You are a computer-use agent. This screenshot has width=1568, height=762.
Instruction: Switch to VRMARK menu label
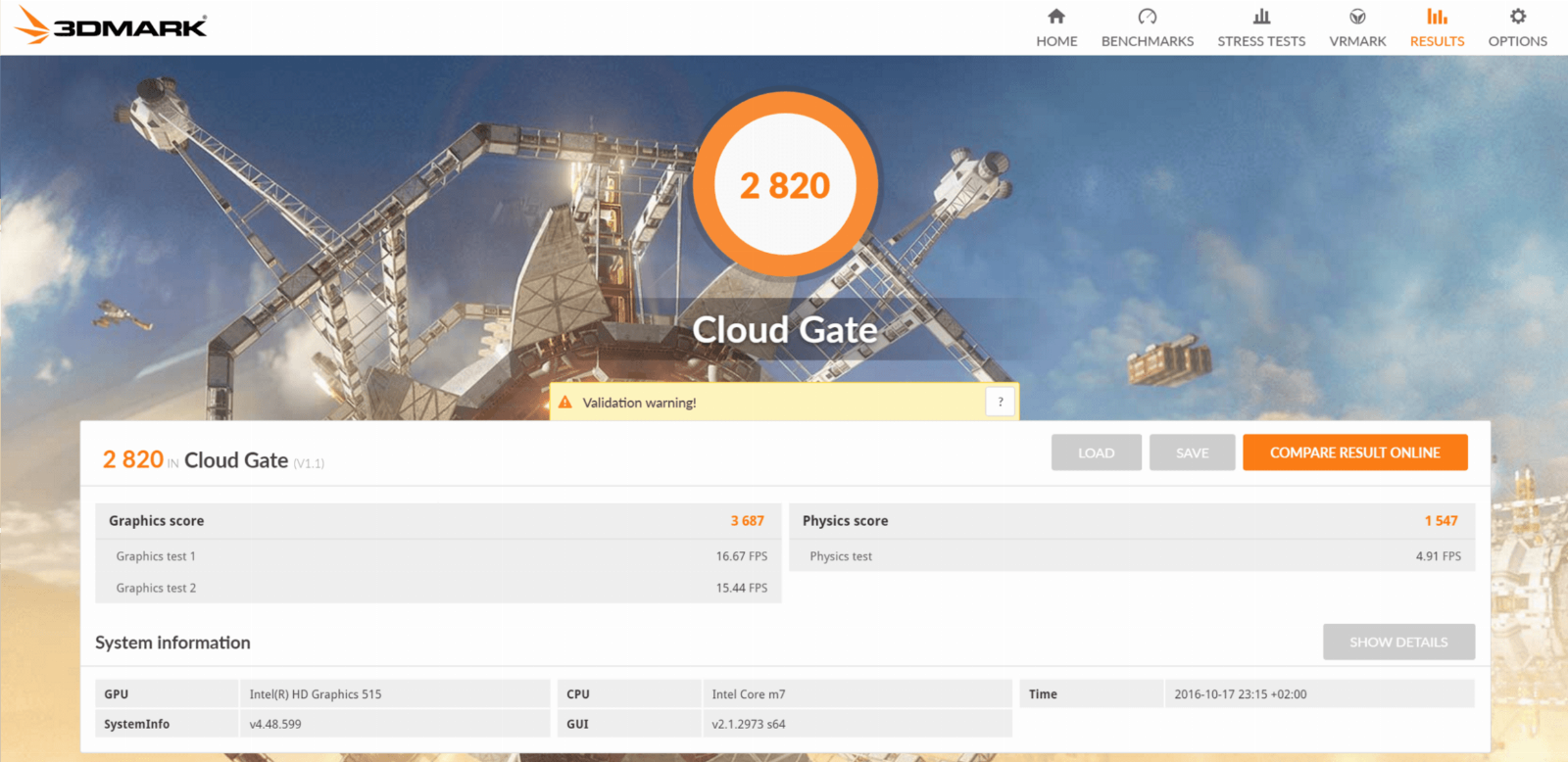[1357, 41]
